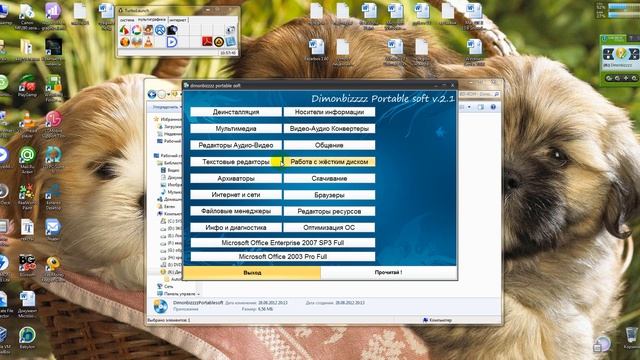The height and width of the screenshot is (360, 640).
Task: Open the Picasa-style colorful circle icon in TurboLaunch
Action: (136, 30)
